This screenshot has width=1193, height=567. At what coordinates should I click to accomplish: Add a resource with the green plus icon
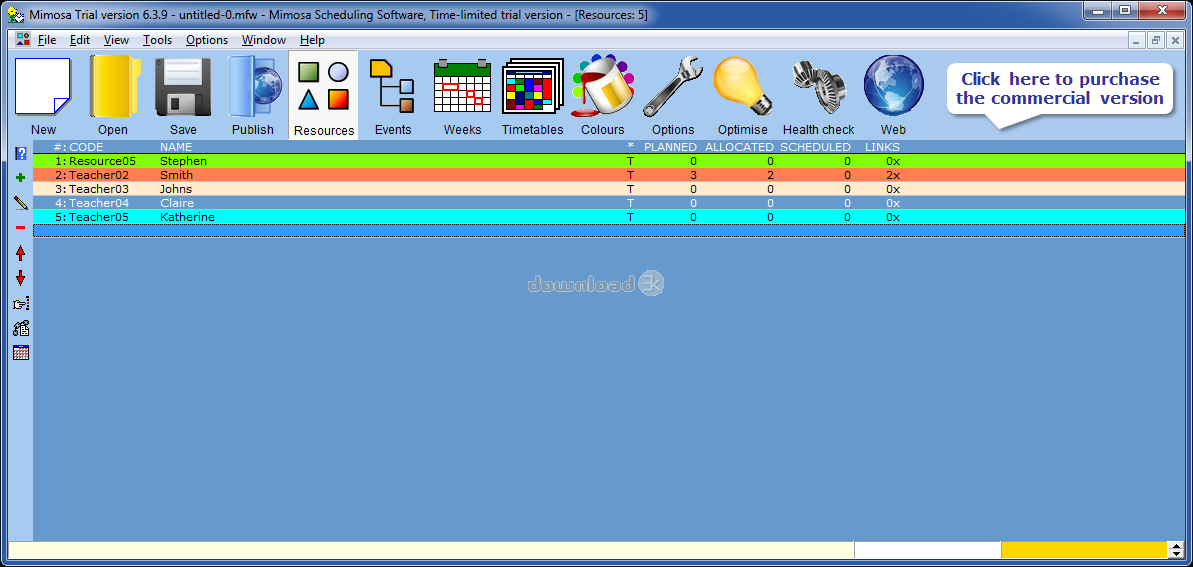click(x=21, y=178)
